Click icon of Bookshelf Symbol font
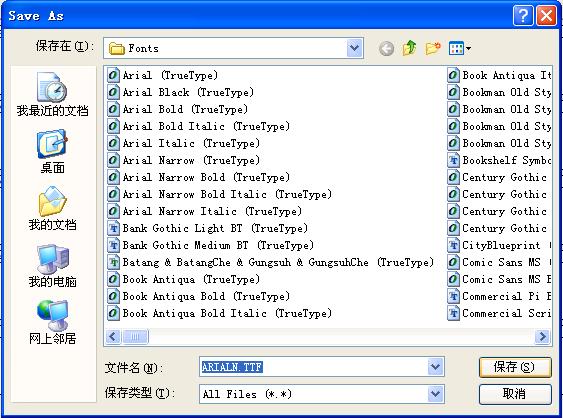Screen dimensions: 563x418 point(453,160)
